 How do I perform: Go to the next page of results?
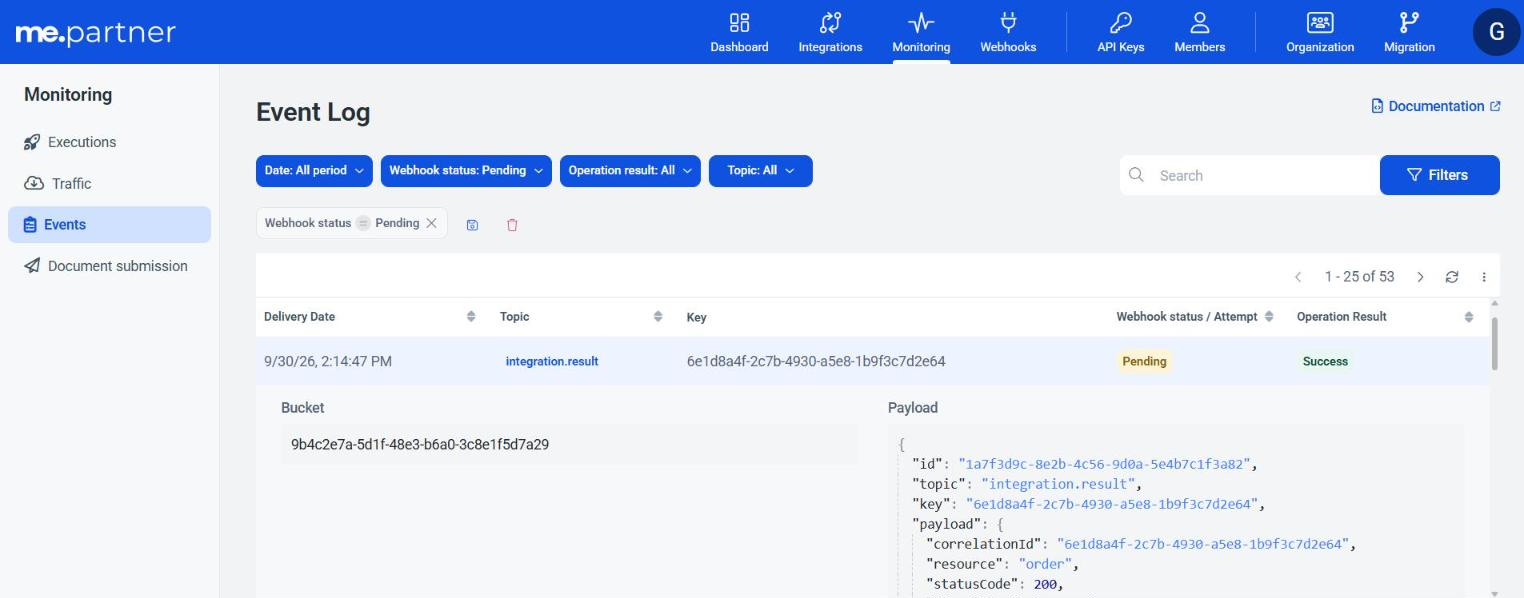pyautogui.click(x=1420, y=277)
